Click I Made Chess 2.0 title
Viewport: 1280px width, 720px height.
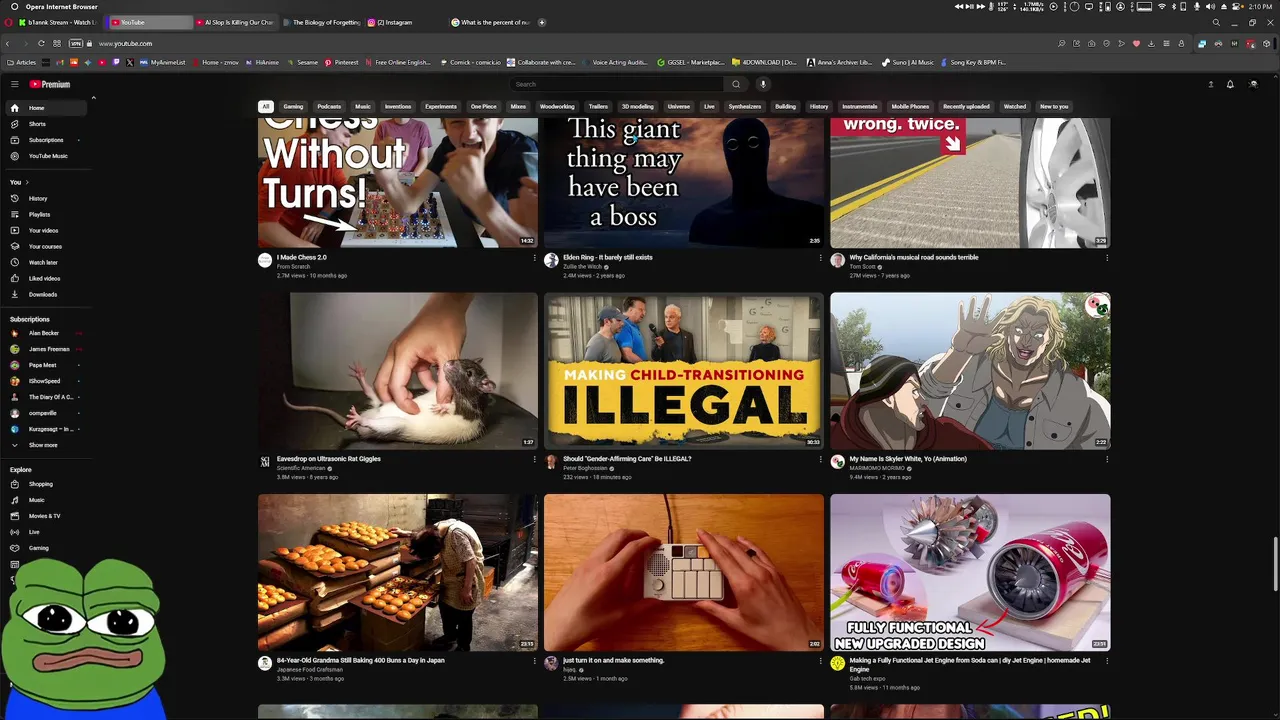click(x=302, y=257)
